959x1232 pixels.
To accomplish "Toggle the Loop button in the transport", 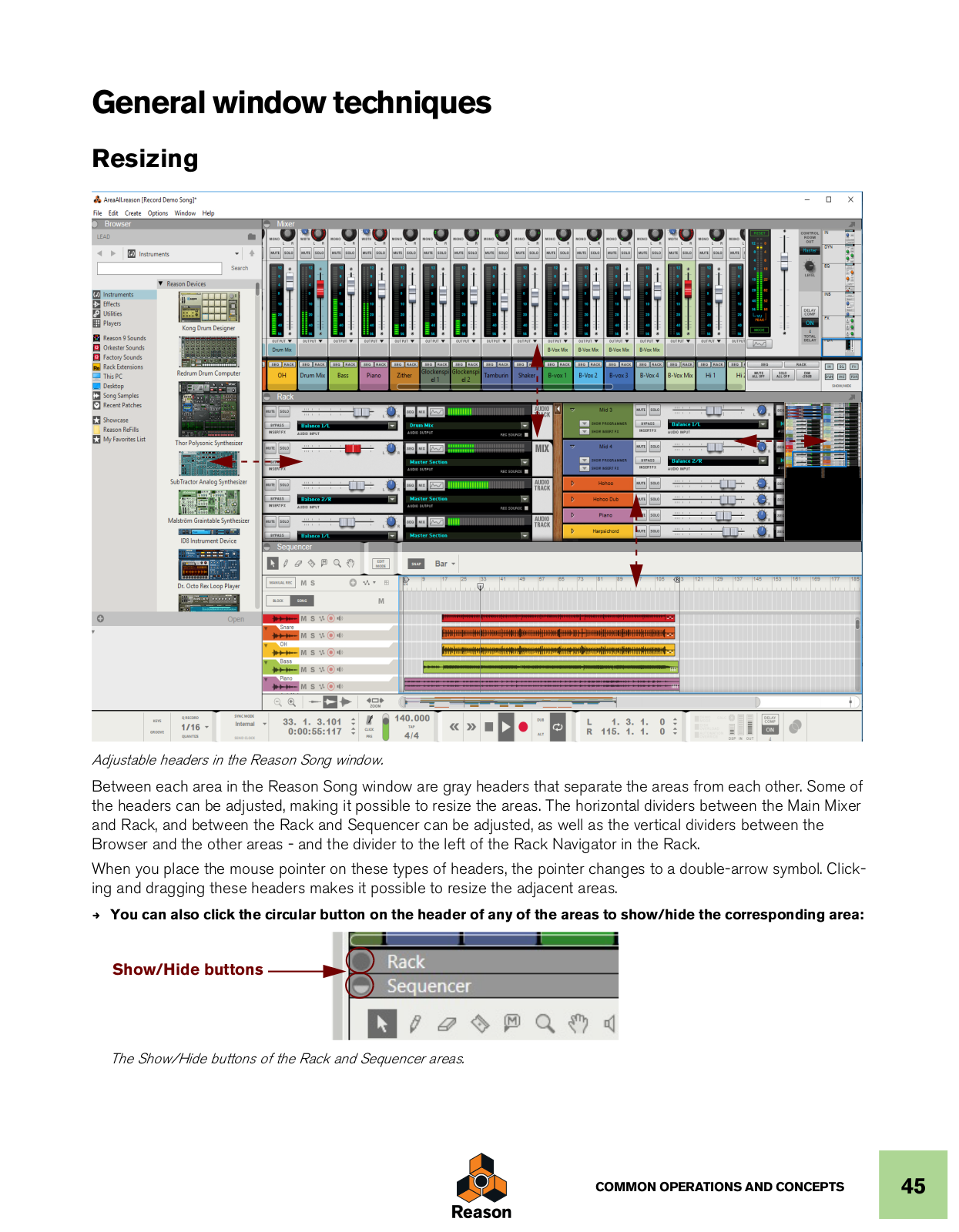I will click(x=558, y=726).
